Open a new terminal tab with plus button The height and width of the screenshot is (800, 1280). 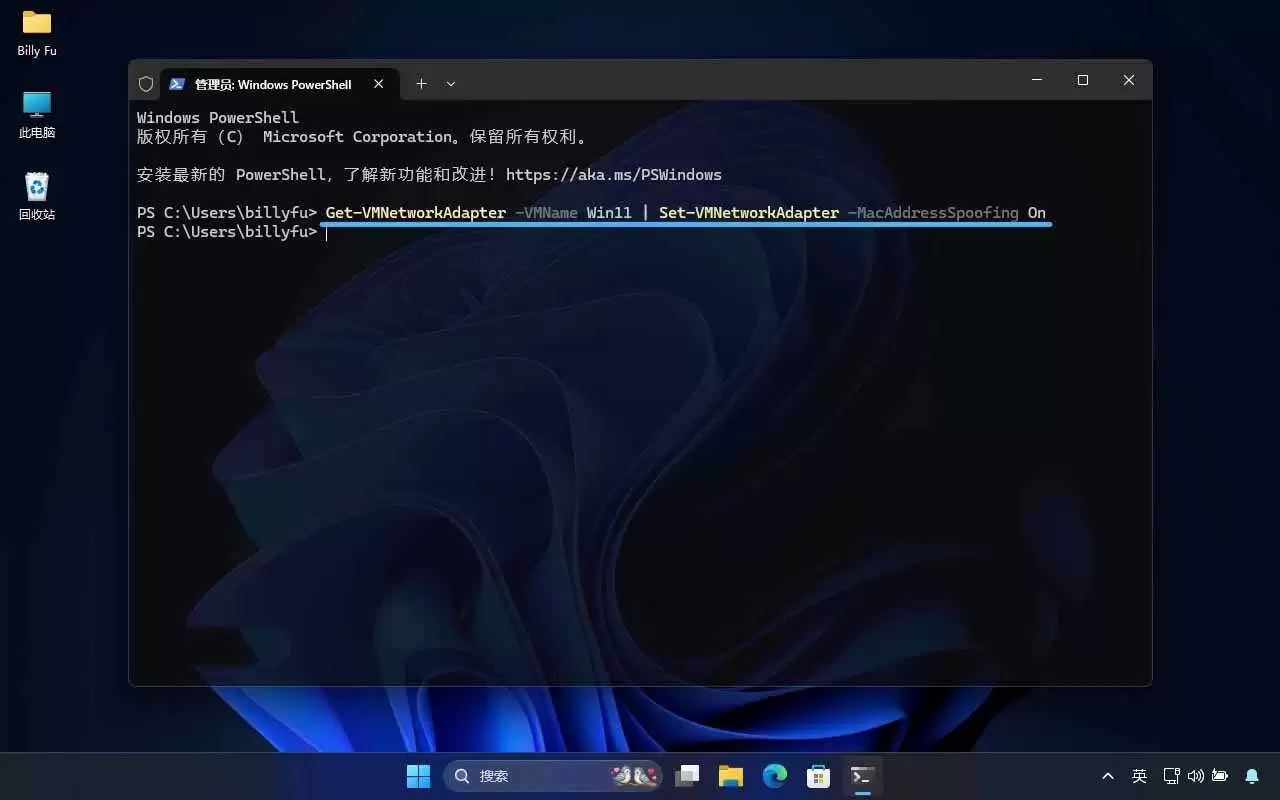[x=421, y=84]
